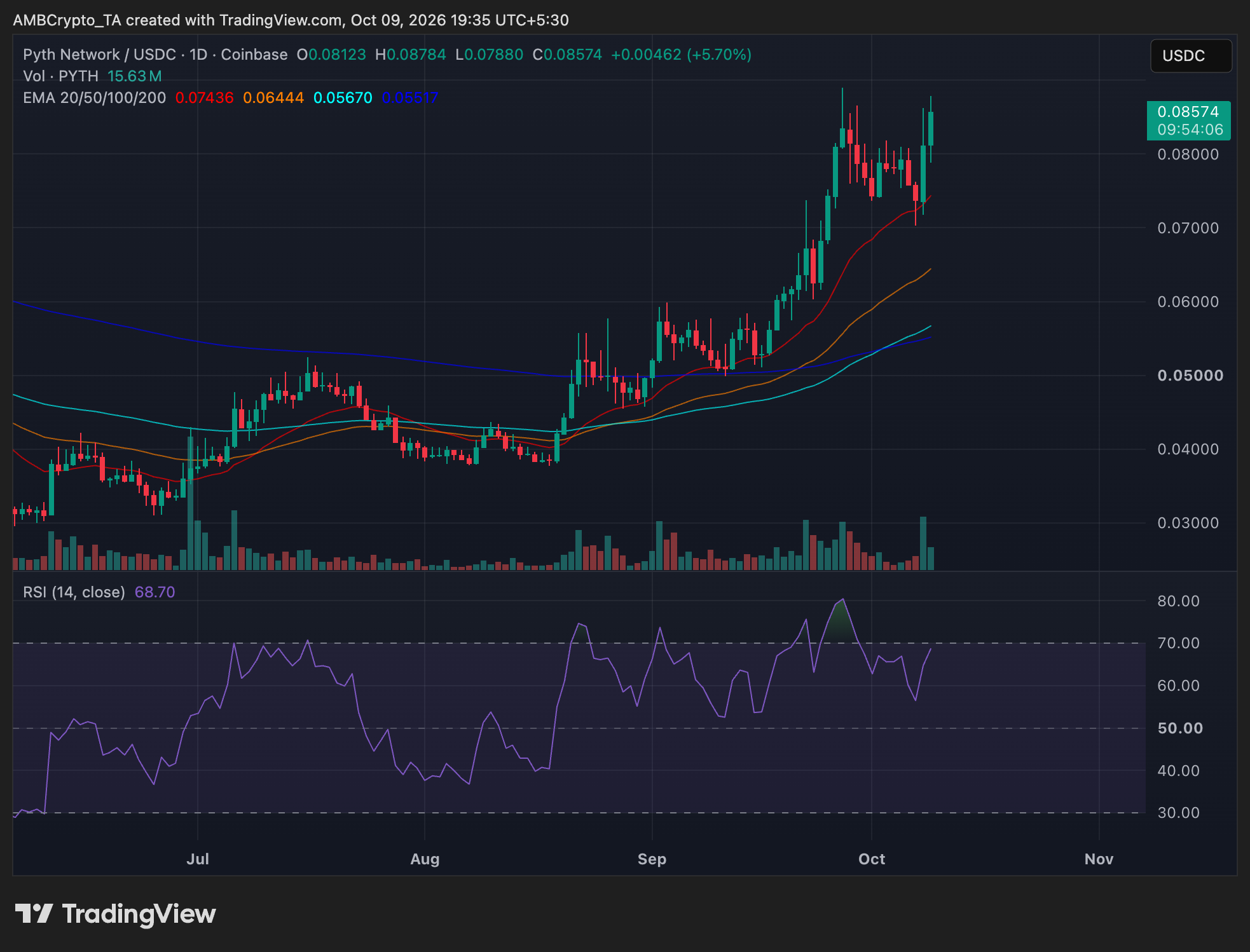Click the USDC currency button
Image resolution: width=1250 pixels, height=952 pixels.
coord(1190,56)
